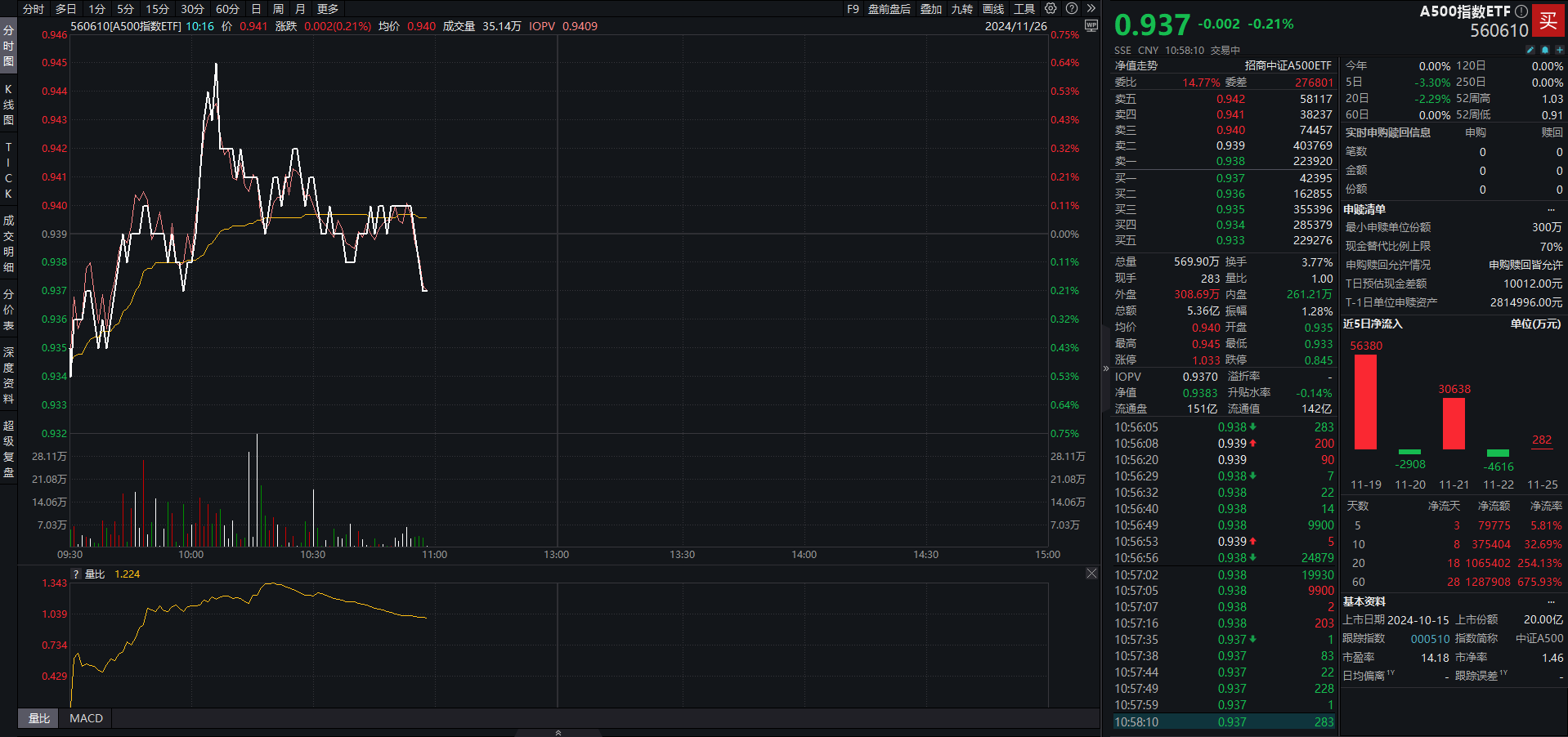This screenshot has height=737, width=1568.
Task: Click the 2024/11/26 date label
Action: click(x=1015, y=26)
